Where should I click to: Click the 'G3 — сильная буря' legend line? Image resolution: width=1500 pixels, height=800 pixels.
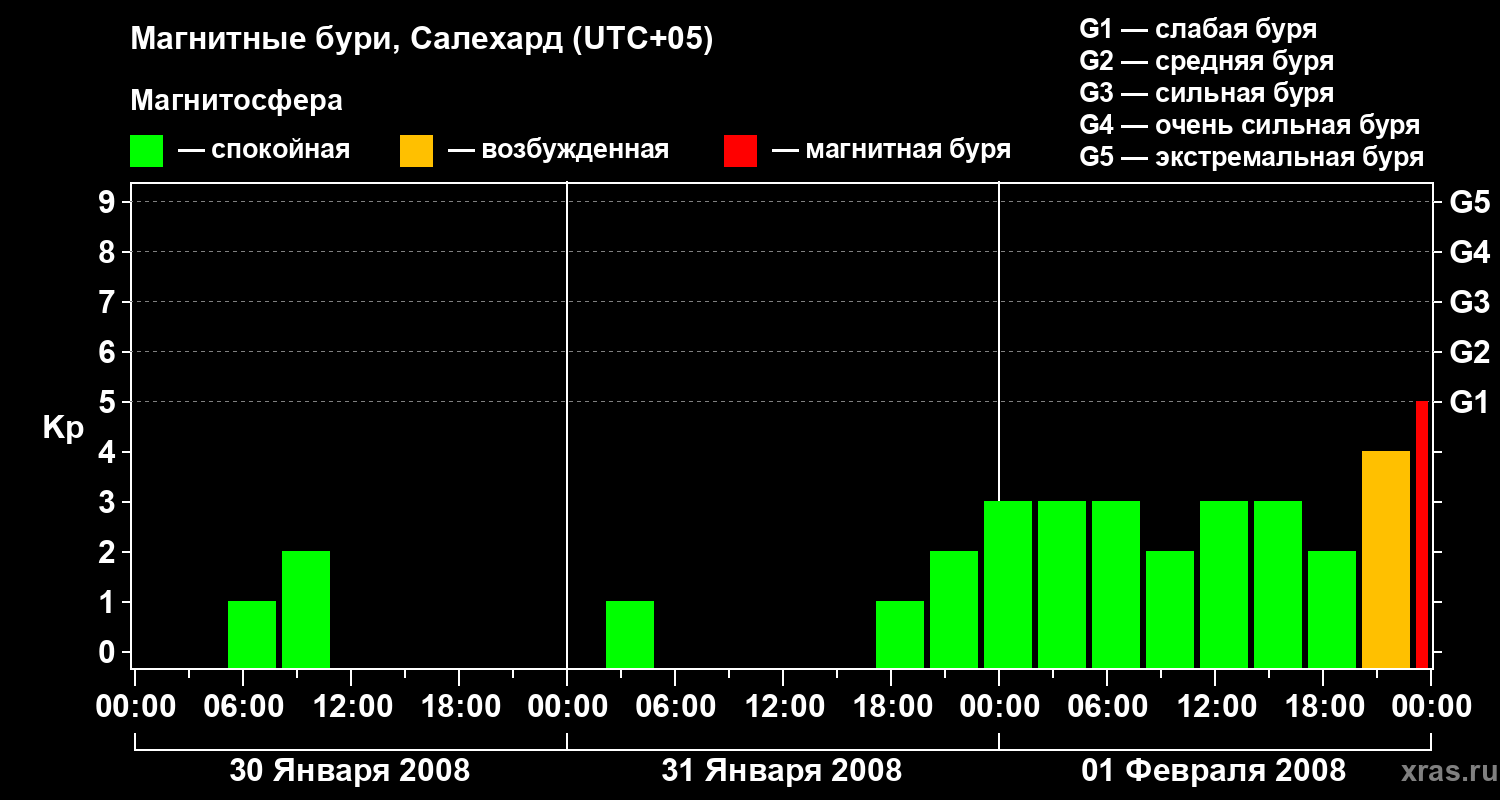(1206, 93)
